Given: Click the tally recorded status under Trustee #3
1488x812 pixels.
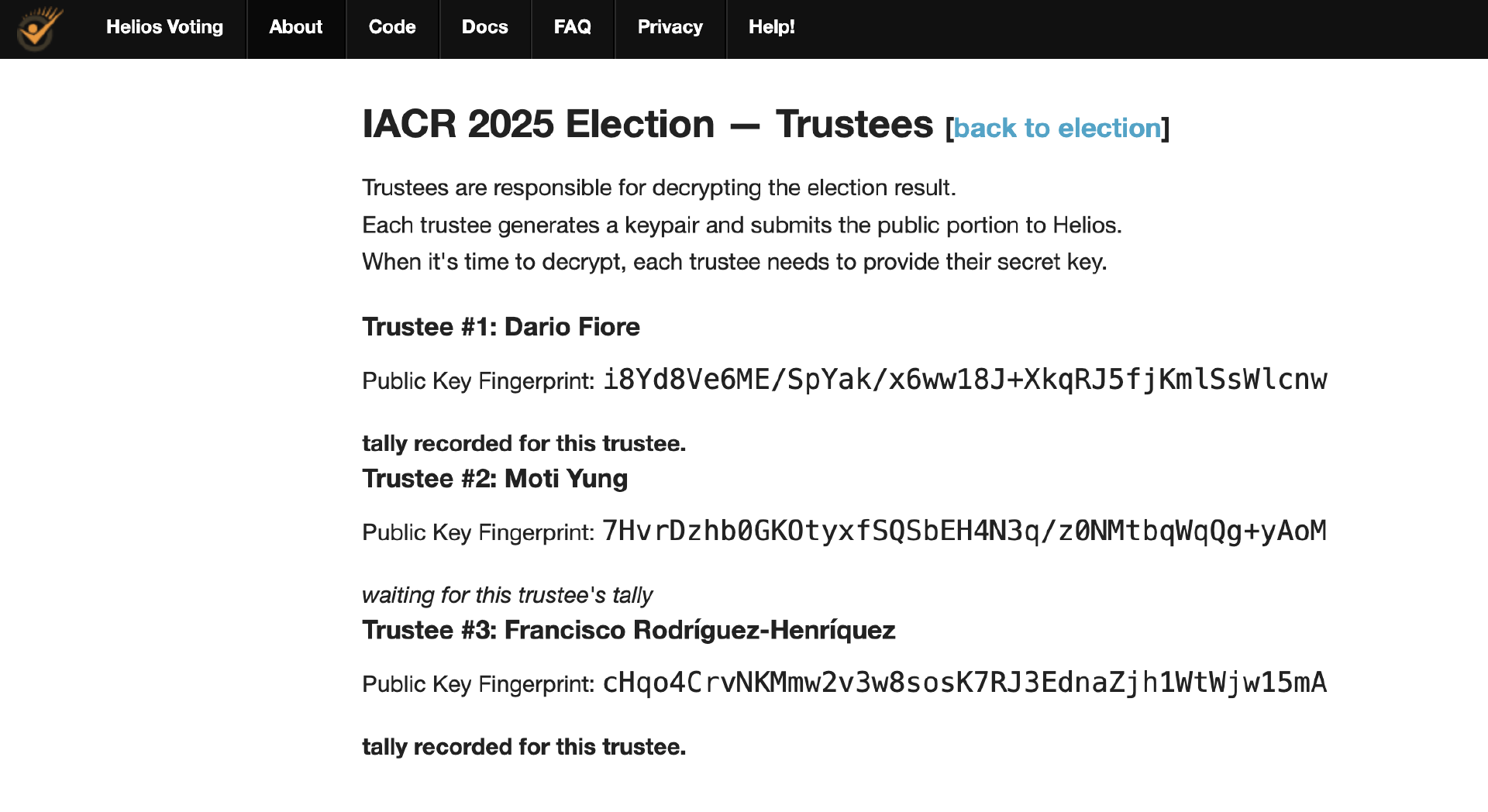Looking at the screenshot, I should pyautogui.click(x=524, y=747).
